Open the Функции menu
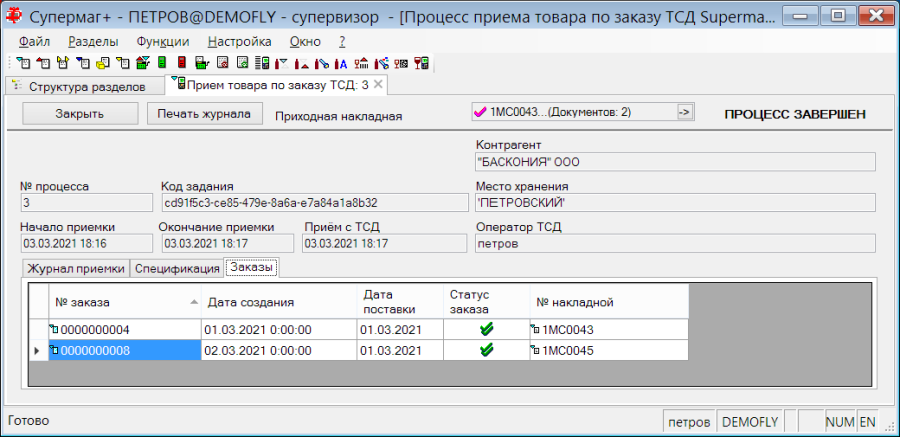This screenshot has height=437, width=900. pos(163,41)
